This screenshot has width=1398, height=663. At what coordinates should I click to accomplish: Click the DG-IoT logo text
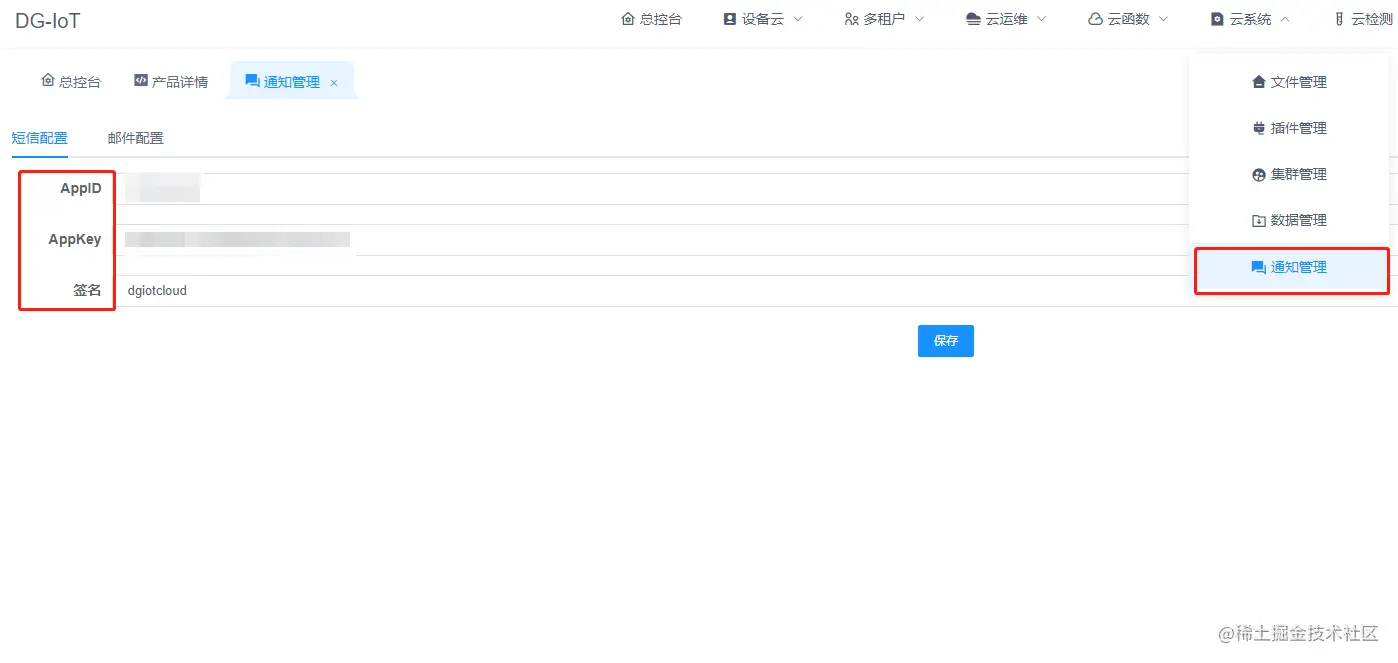(x=47, y=20)
